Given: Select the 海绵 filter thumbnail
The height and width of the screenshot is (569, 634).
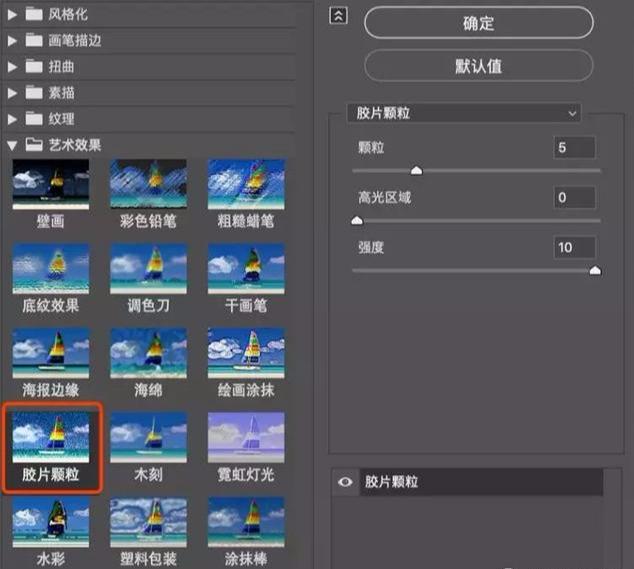Looking at the screenshot, I should 148,353.
